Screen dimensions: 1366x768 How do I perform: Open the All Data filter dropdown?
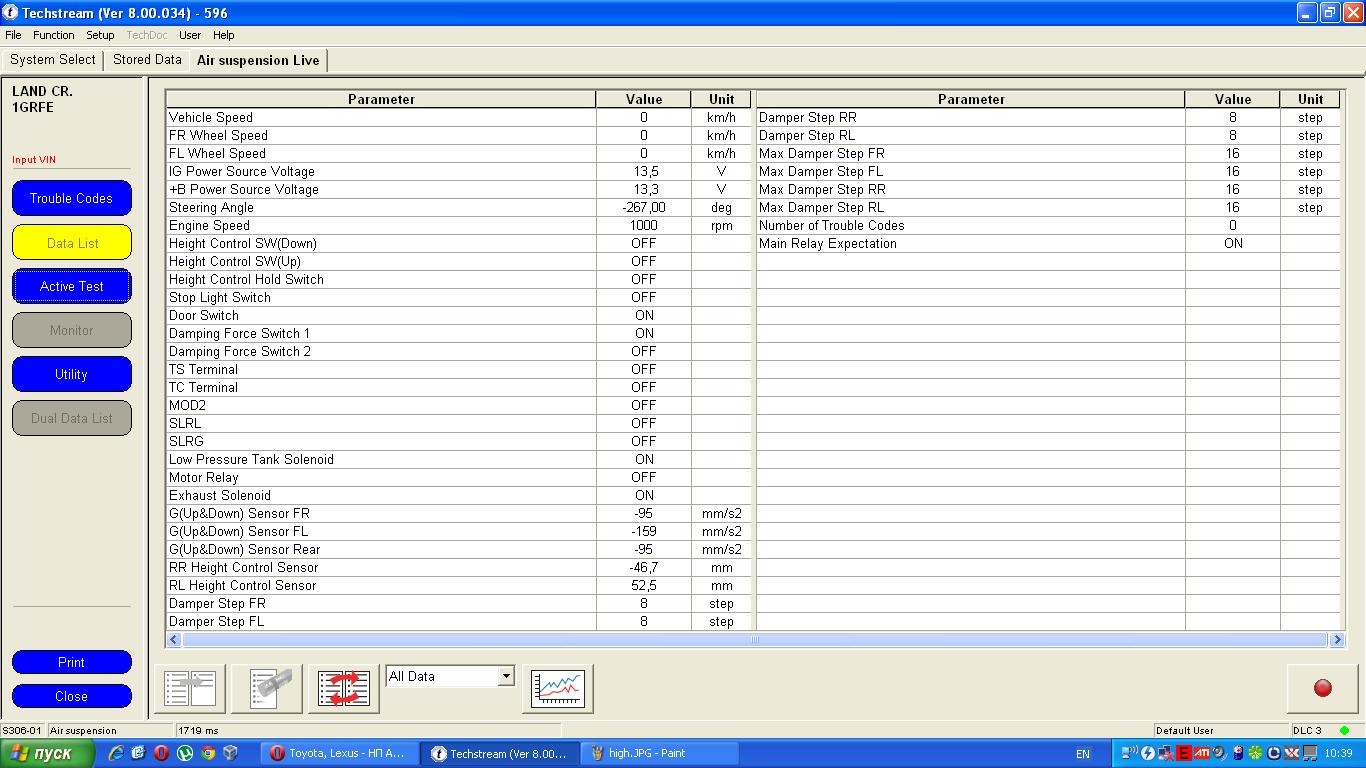pyautogui.click(x=505, y=677)
